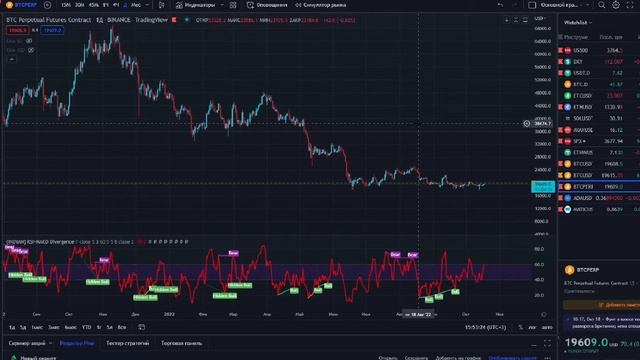The height and width of the screenshot is (360, 640).
Task: Switch to the Редактор Pine tab
Action: [x=77, y=343]
